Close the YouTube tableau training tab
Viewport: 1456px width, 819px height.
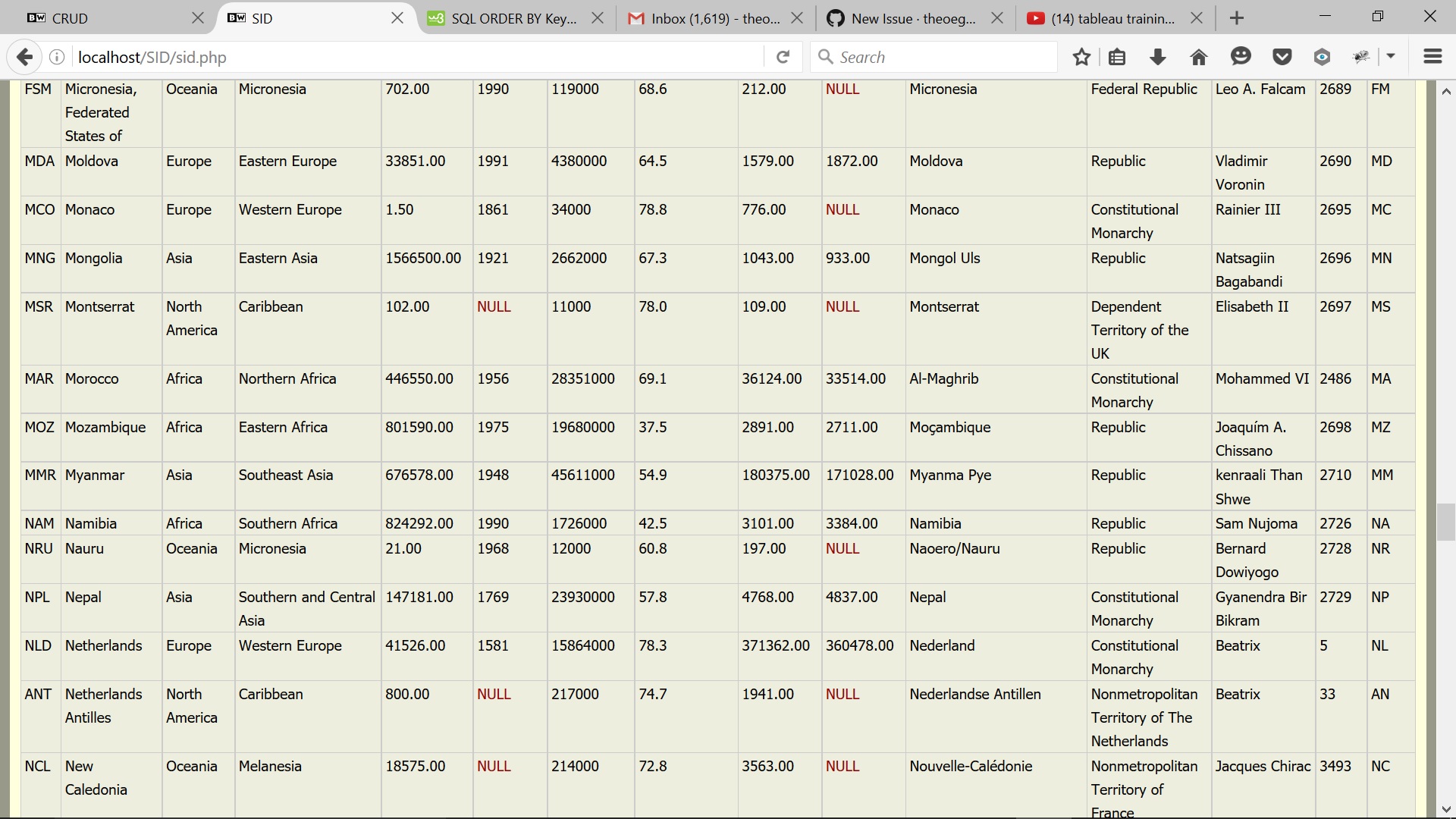(x=1197, y=18)
